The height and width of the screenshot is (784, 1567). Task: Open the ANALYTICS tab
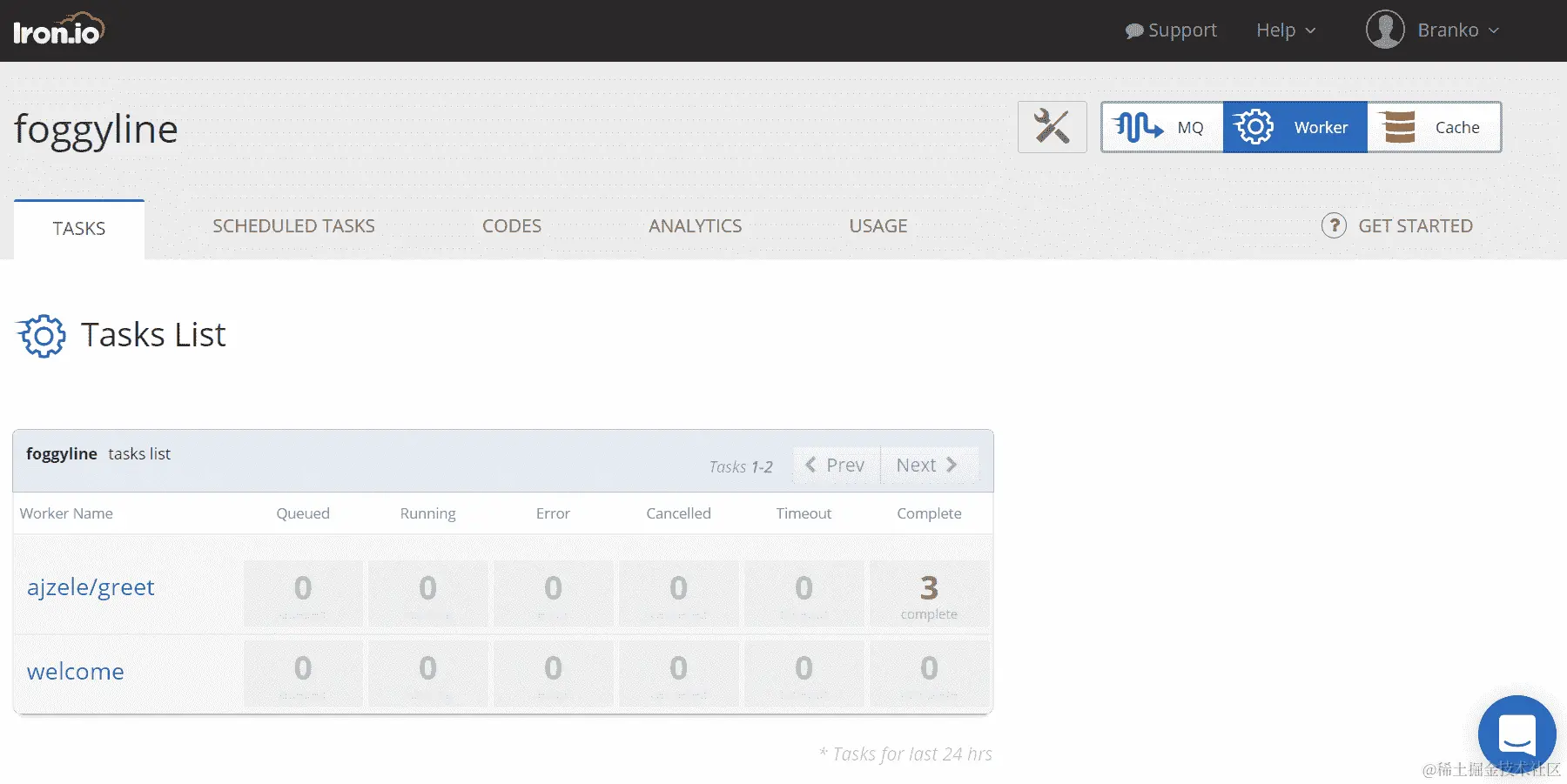coord(695,226)
